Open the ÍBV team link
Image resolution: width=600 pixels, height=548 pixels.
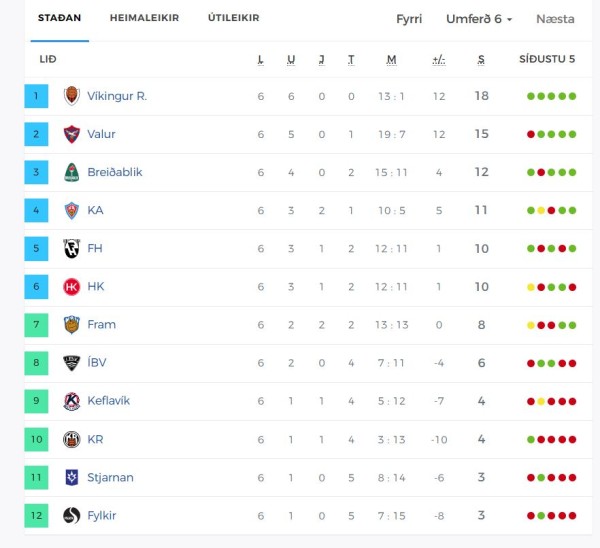[x=97, y=362]
